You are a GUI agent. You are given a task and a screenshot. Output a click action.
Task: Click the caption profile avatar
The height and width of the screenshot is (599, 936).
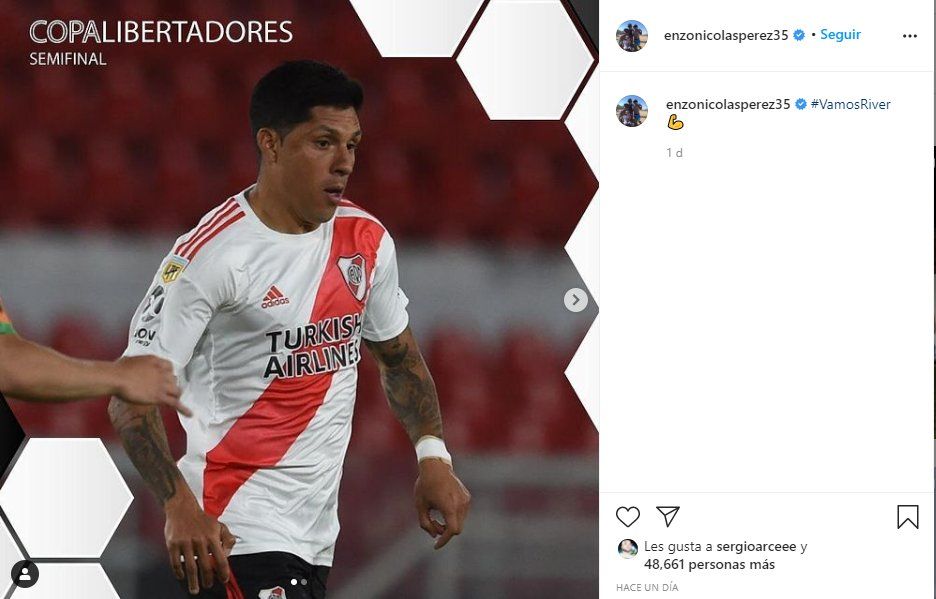click(632, 111)
